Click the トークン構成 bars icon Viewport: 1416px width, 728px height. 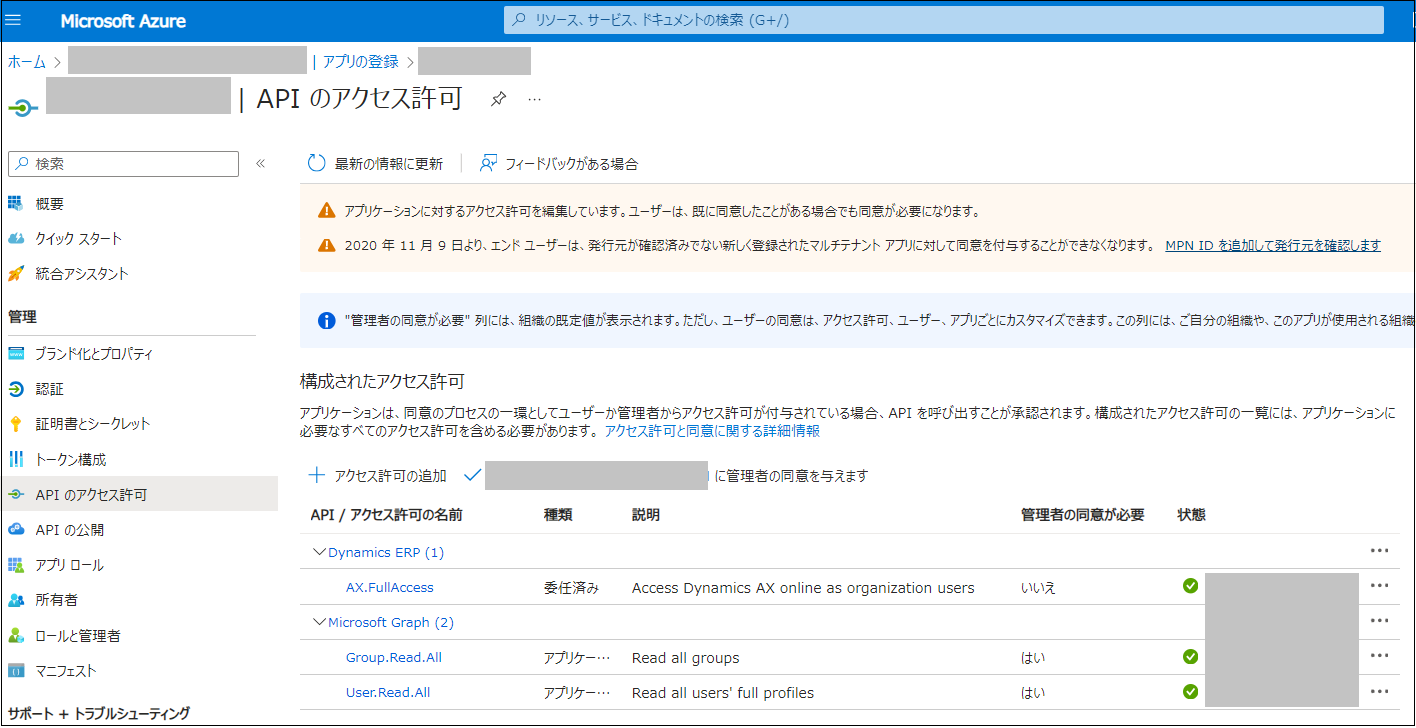[16, 460]
